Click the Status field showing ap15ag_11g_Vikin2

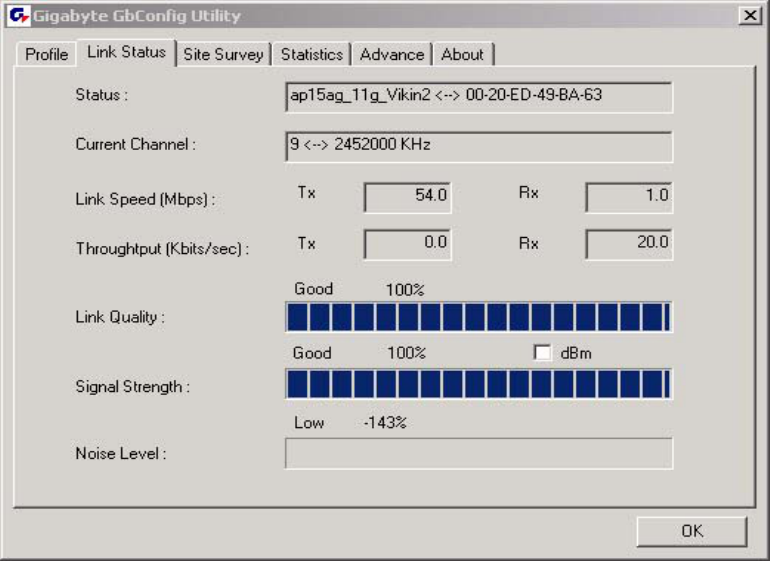(479, 97)
